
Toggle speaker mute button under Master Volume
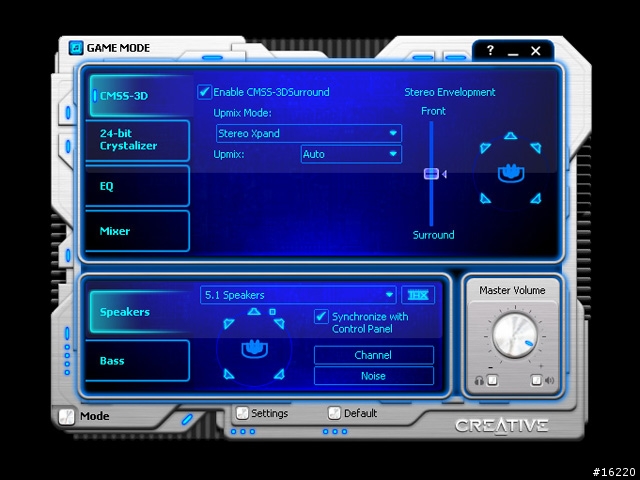coord(536,380)
